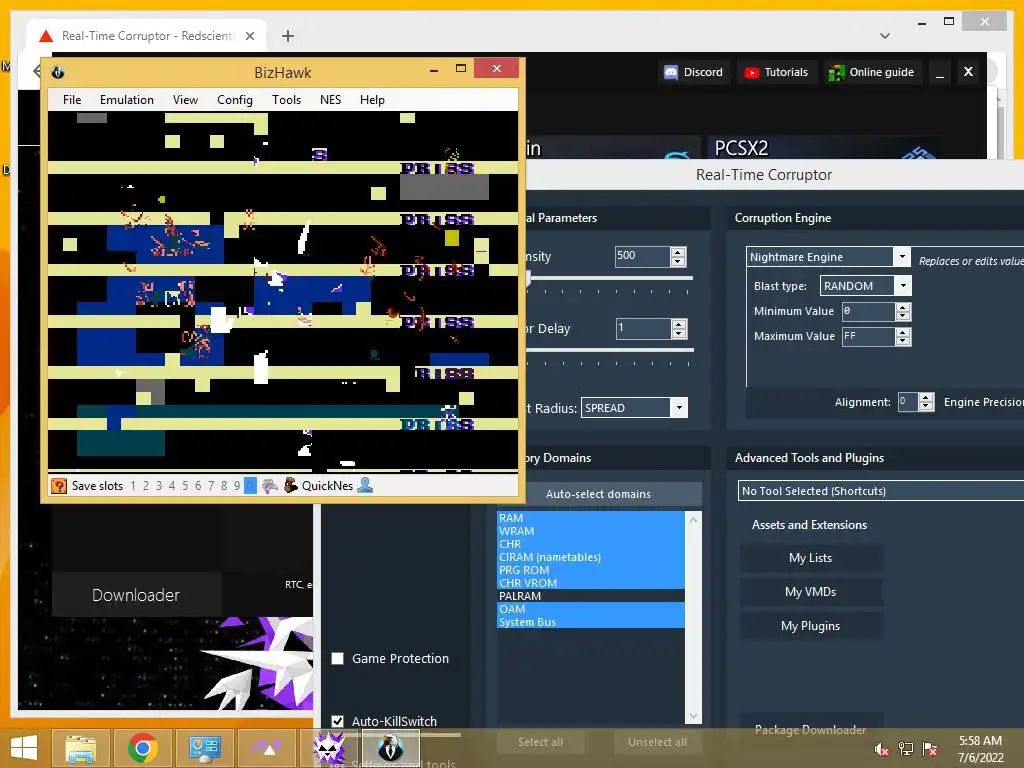
Task: Open the Emulation menu
Action: click(x=127, y=100)
